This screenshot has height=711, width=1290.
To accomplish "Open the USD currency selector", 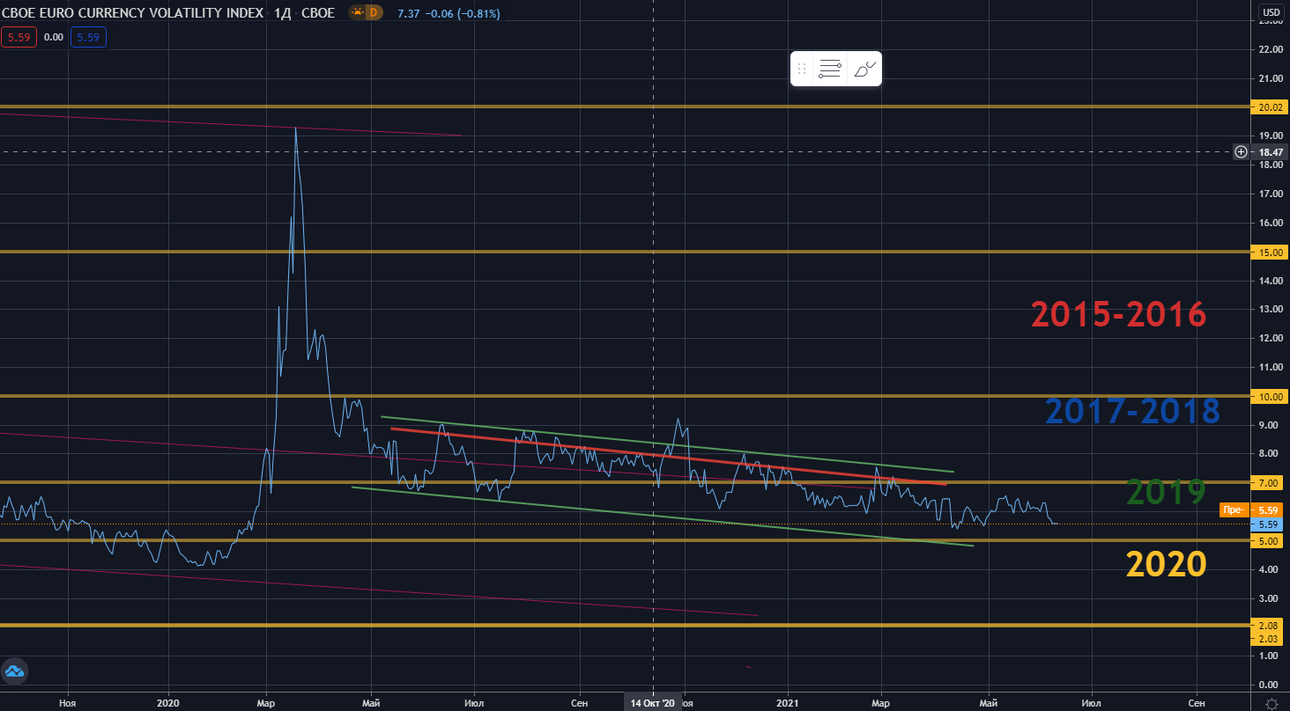I will [1270, 13].
